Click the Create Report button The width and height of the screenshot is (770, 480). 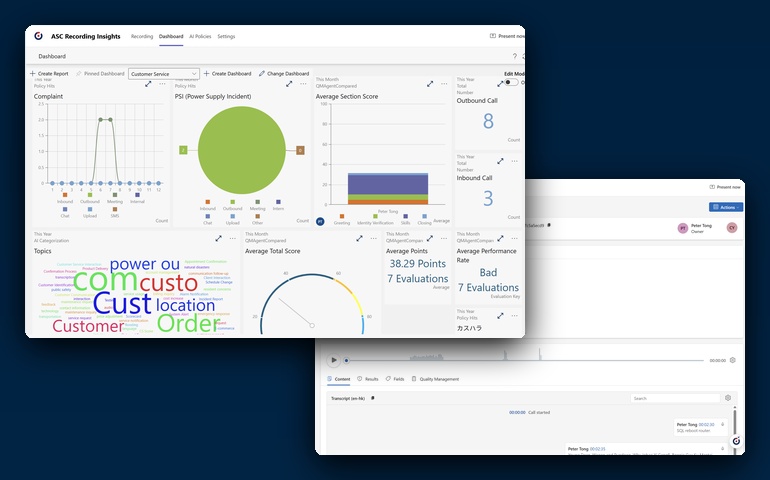click(49, 74)
